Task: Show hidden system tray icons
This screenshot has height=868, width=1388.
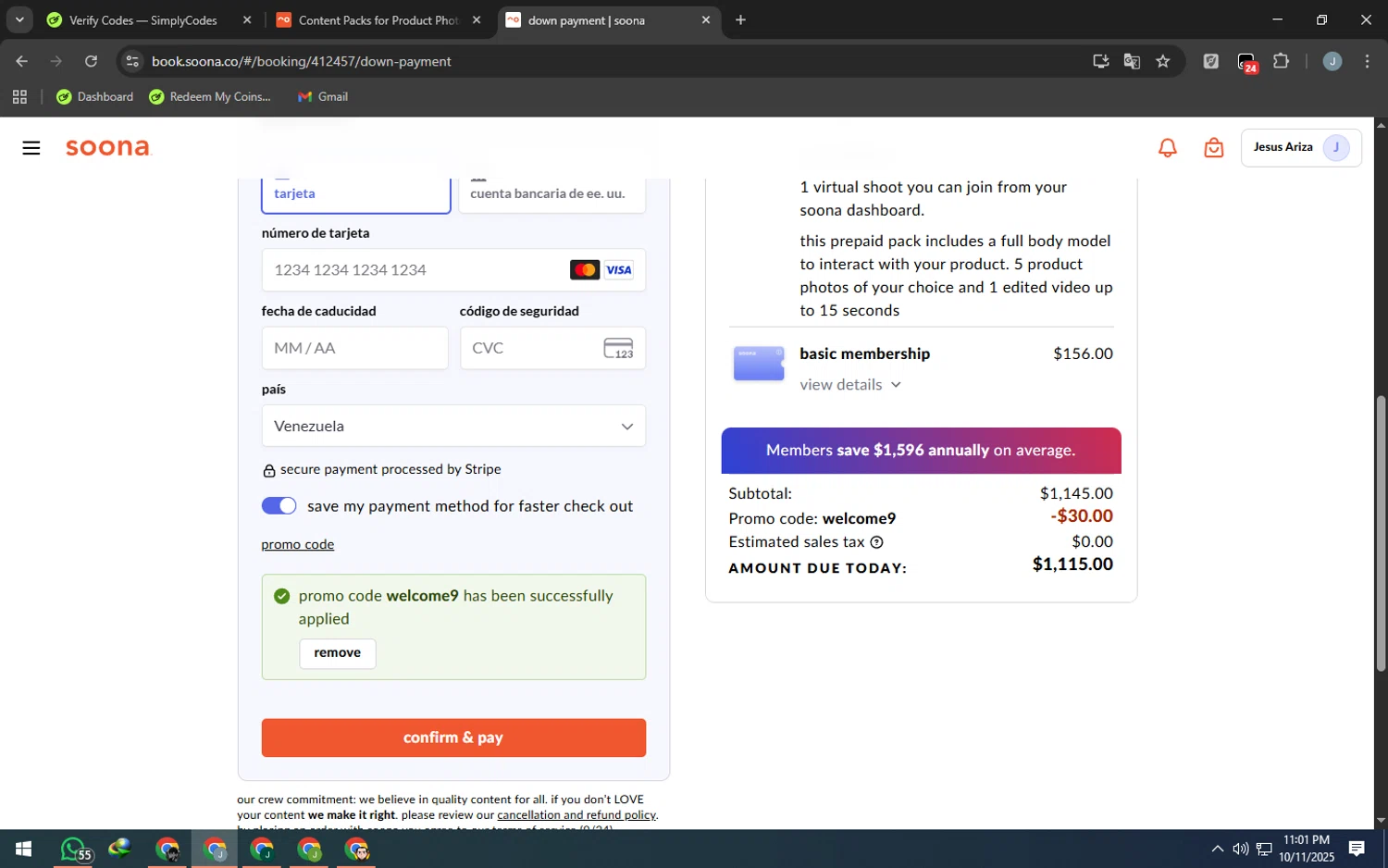Action: coord(1218,849)
